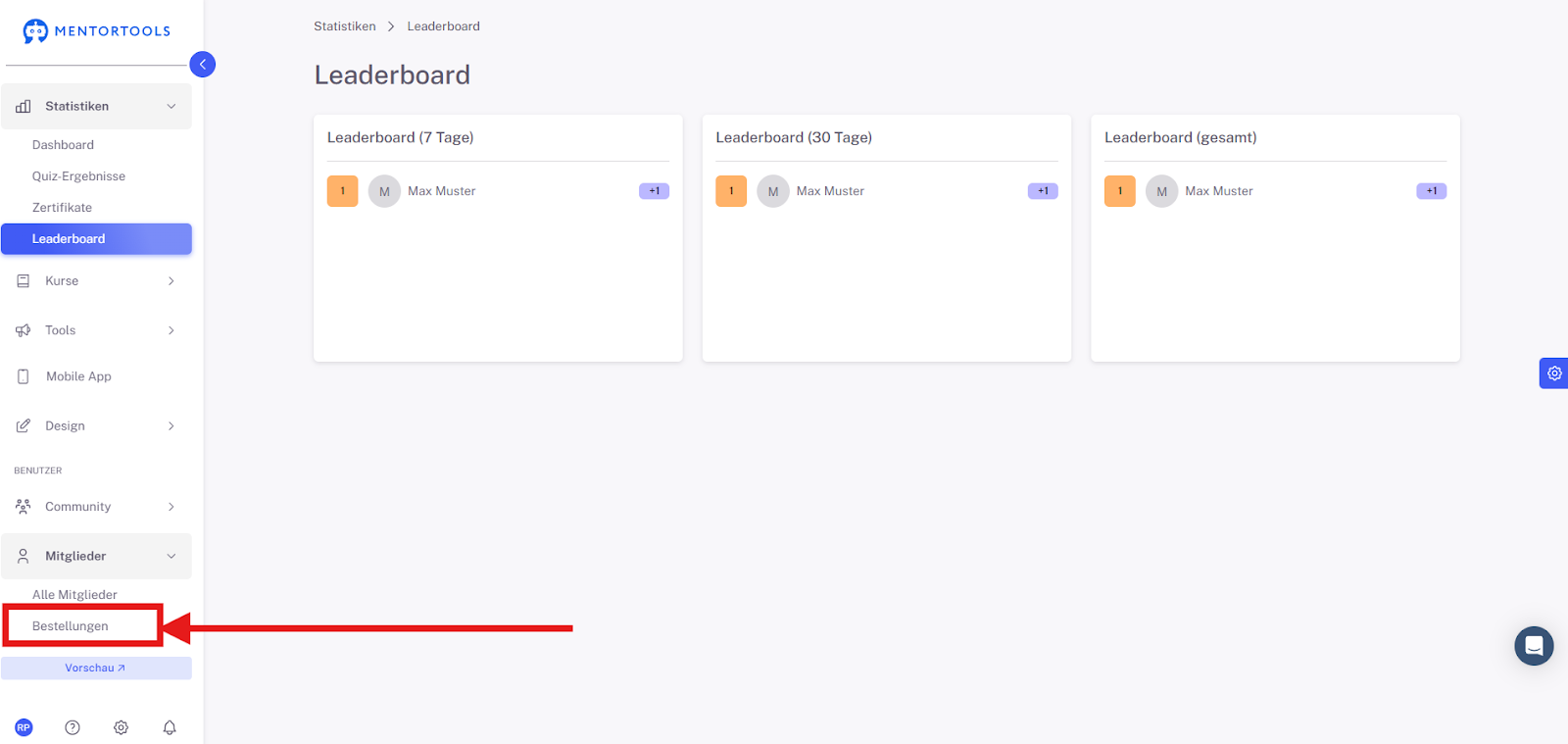This screenshot has width=1568, height=744.
Task: Open the notifications bell icon
Action: pos(170,727)
